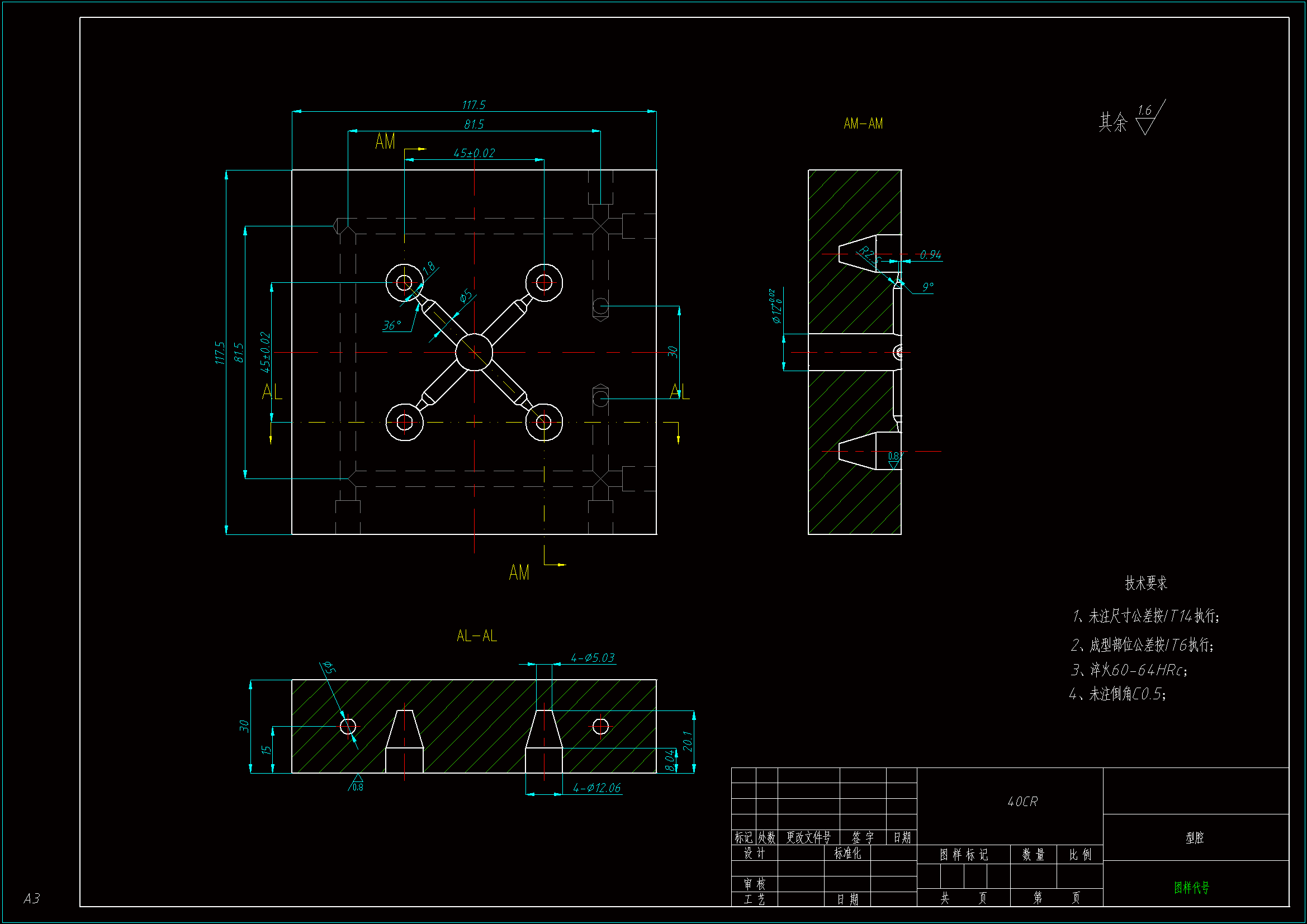Select the green 图样代号 text
Image resolution: width=1307 pixels, height=924 pixels.
pos(1191,888)
